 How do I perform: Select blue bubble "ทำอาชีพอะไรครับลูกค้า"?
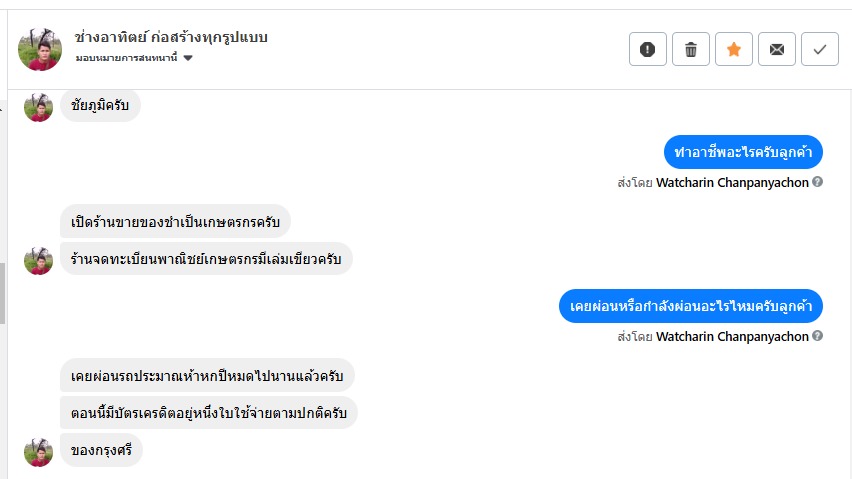tap(743, 152)
